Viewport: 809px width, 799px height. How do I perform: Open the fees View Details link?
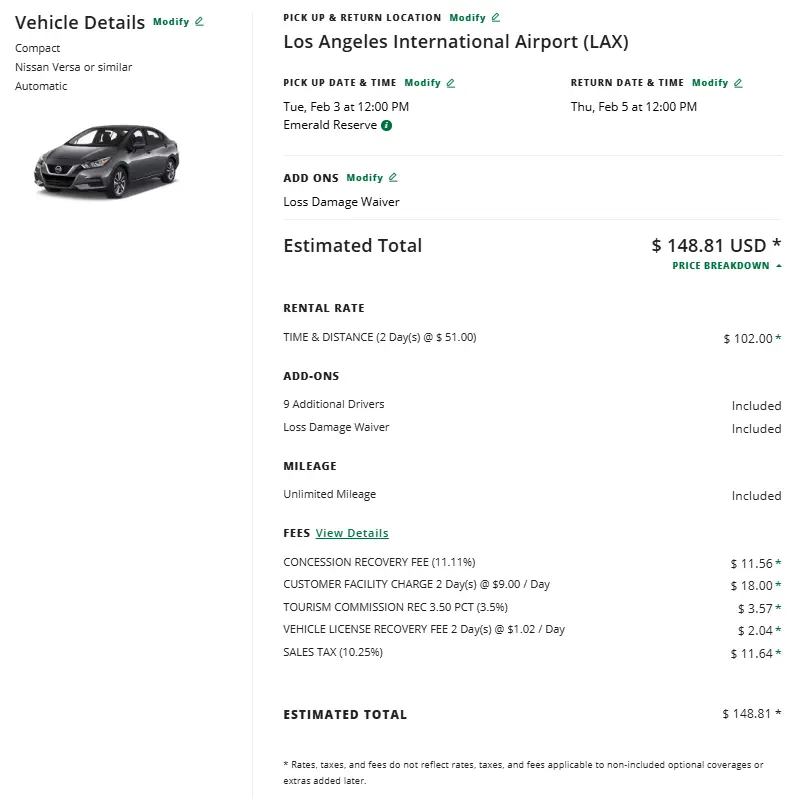352,533
